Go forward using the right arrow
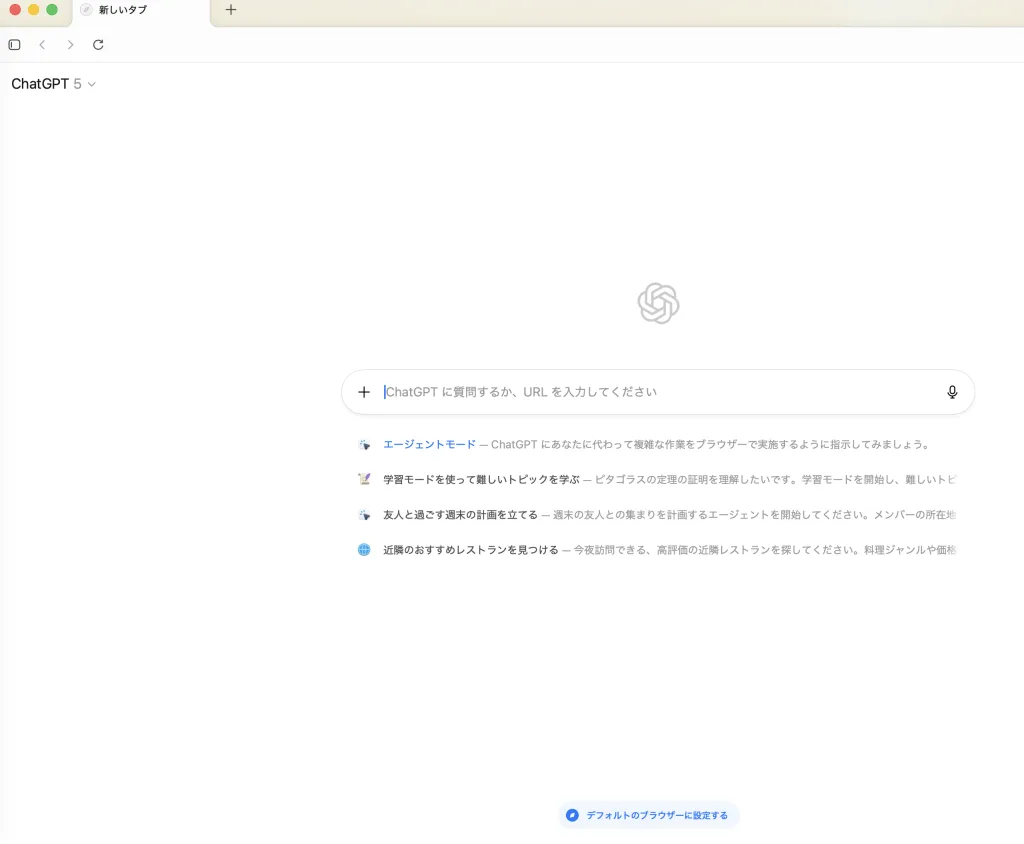 [70, 45]
